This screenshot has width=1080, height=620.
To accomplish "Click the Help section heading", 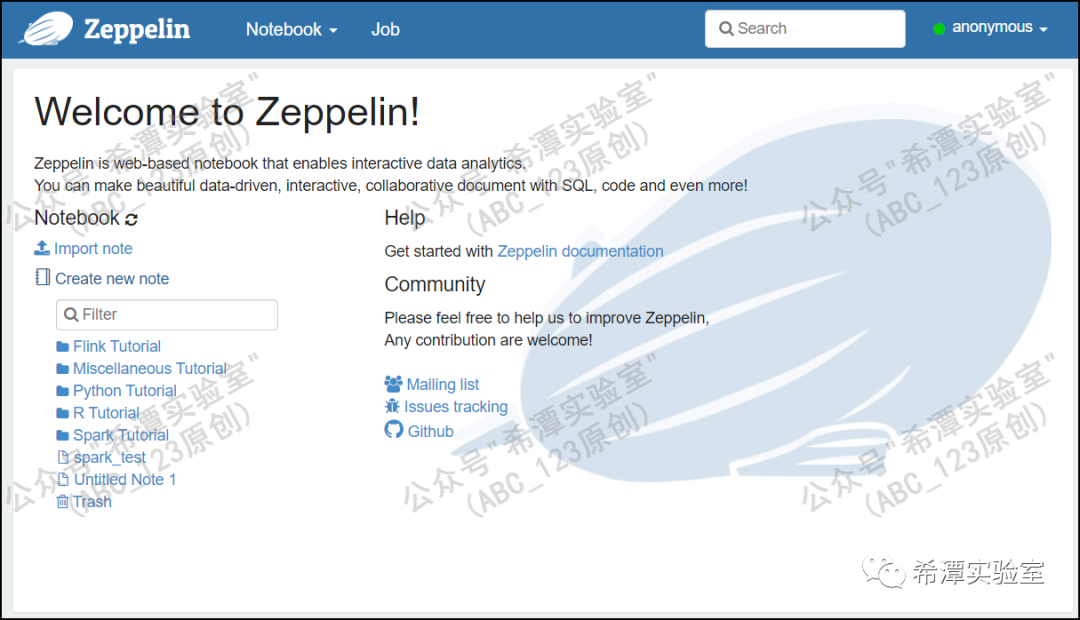I will point(404,218).
